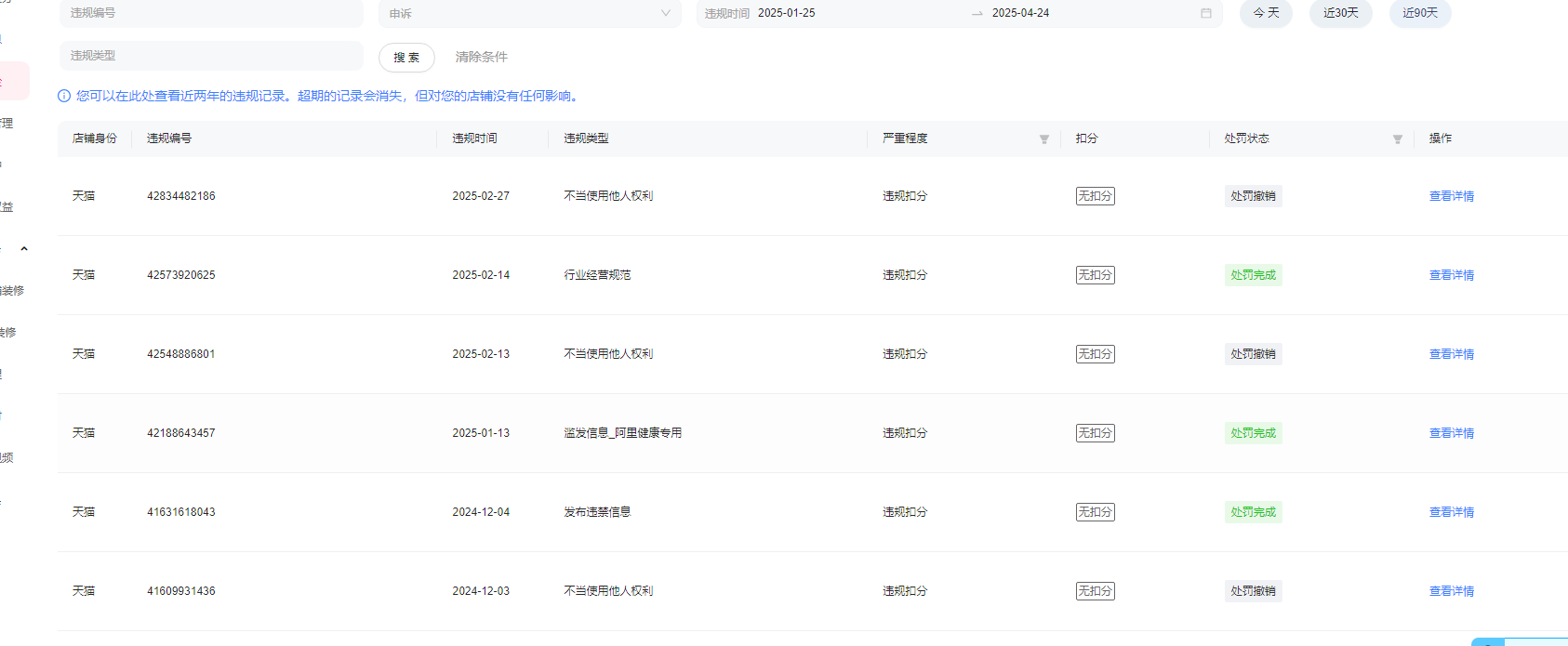Image resolution: width=1568 pixels, height=646 pixels.
Task: Choose the 近90天 date range shortcut
Action: [x=1419, y=13]
